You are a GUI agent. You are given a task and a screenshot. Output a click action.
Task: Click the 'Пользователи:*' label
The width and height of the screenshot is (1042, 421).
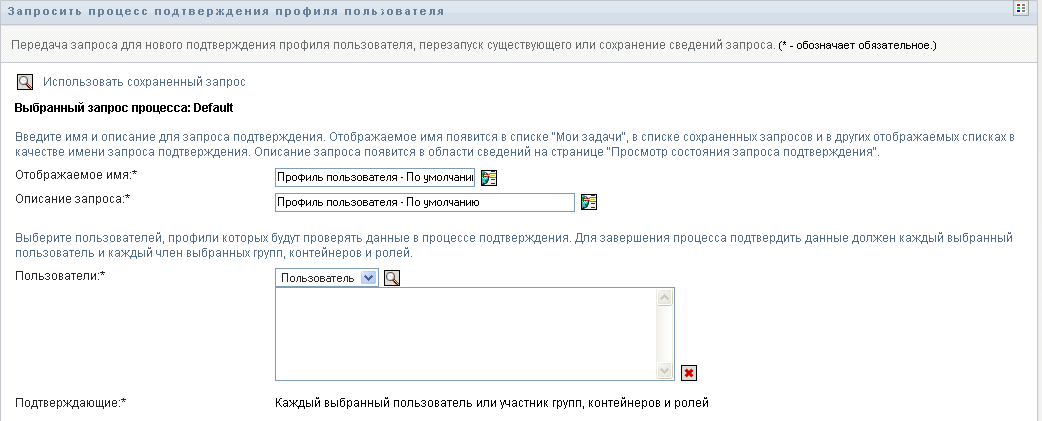click(60, 276)
